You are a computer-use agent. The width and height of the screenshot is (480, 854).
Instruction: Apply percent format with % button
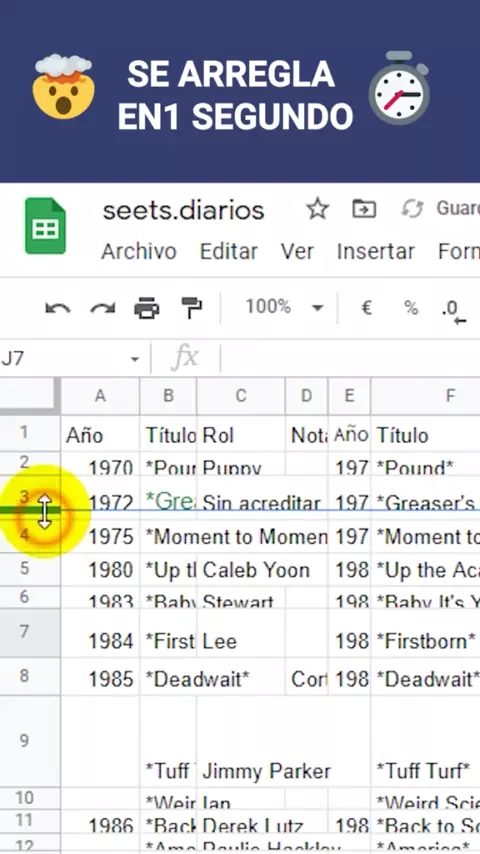pos(411,308)
